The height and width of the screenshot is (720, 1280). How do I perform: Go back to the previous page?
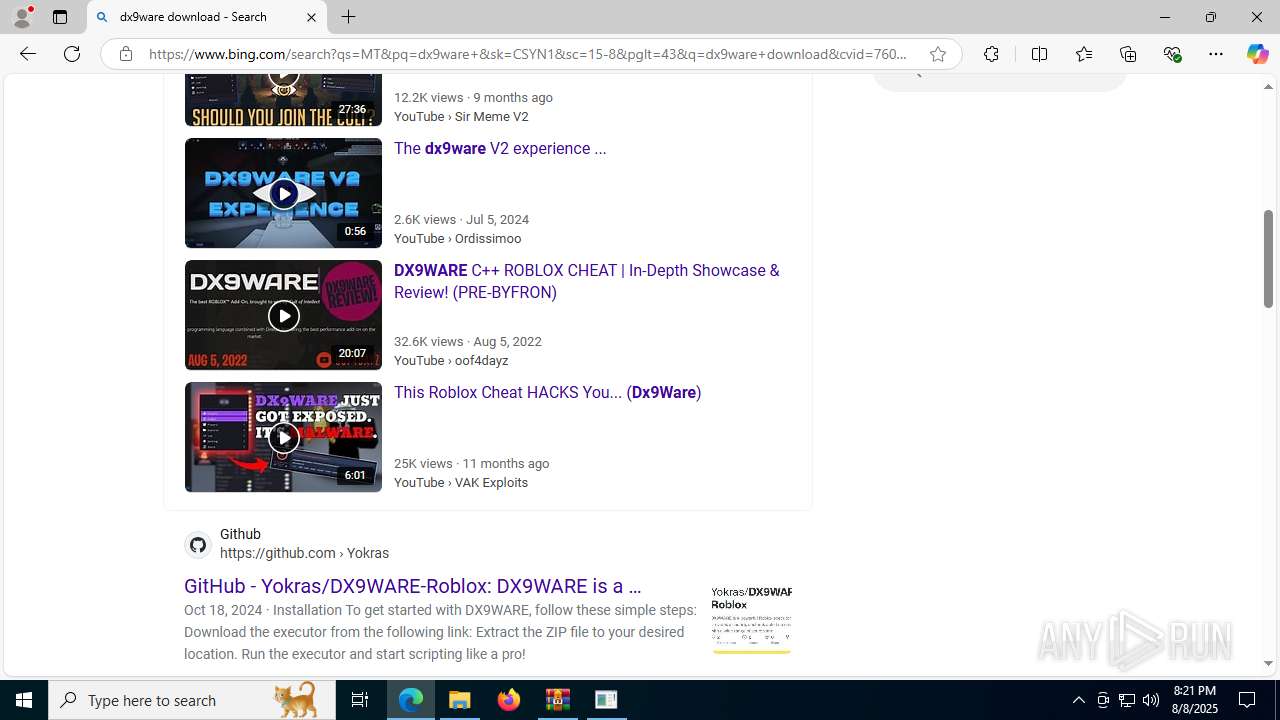28,54
